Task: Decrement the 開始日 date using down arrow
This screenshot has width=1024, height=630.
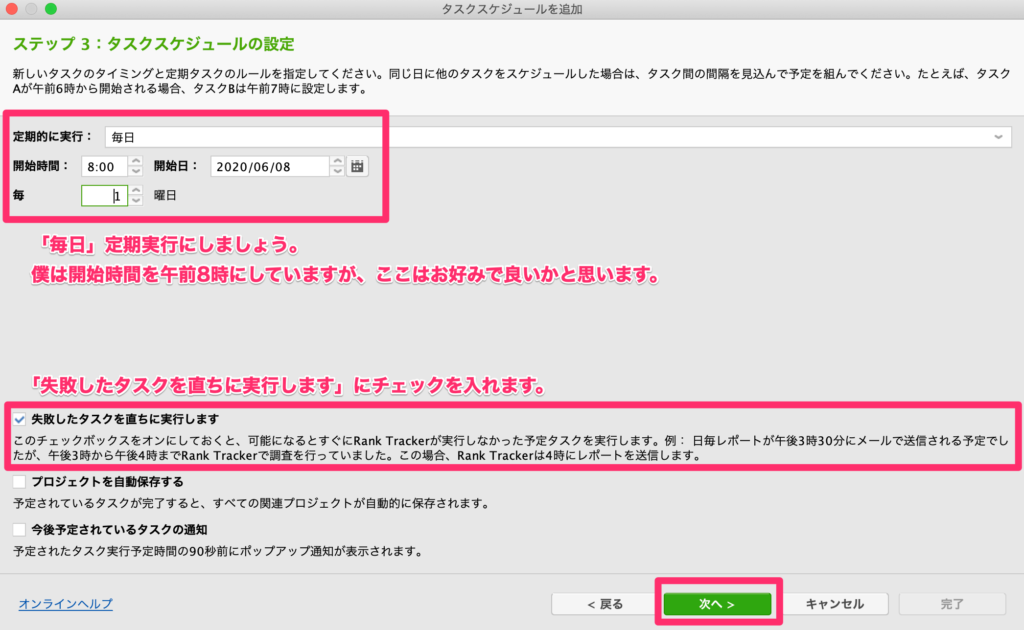Action: [337, 172]
